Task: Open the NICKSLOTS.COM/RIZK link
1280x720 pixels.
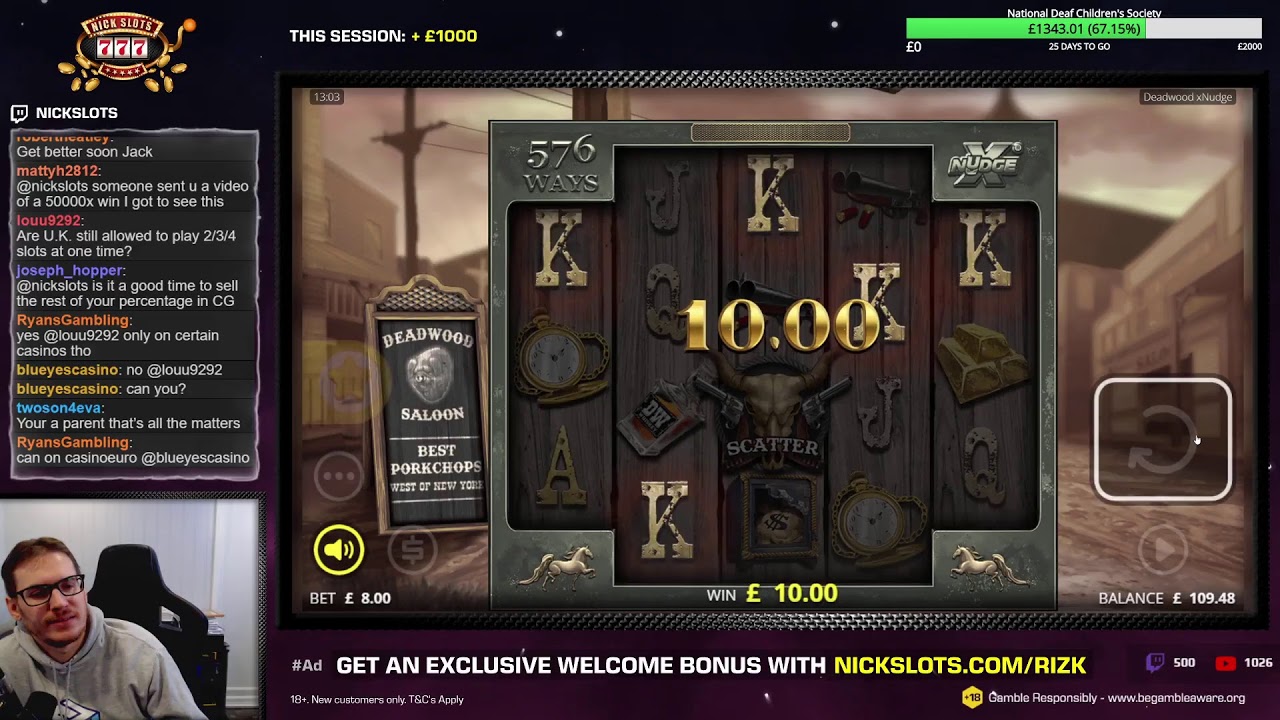Action: pos(960,665)
